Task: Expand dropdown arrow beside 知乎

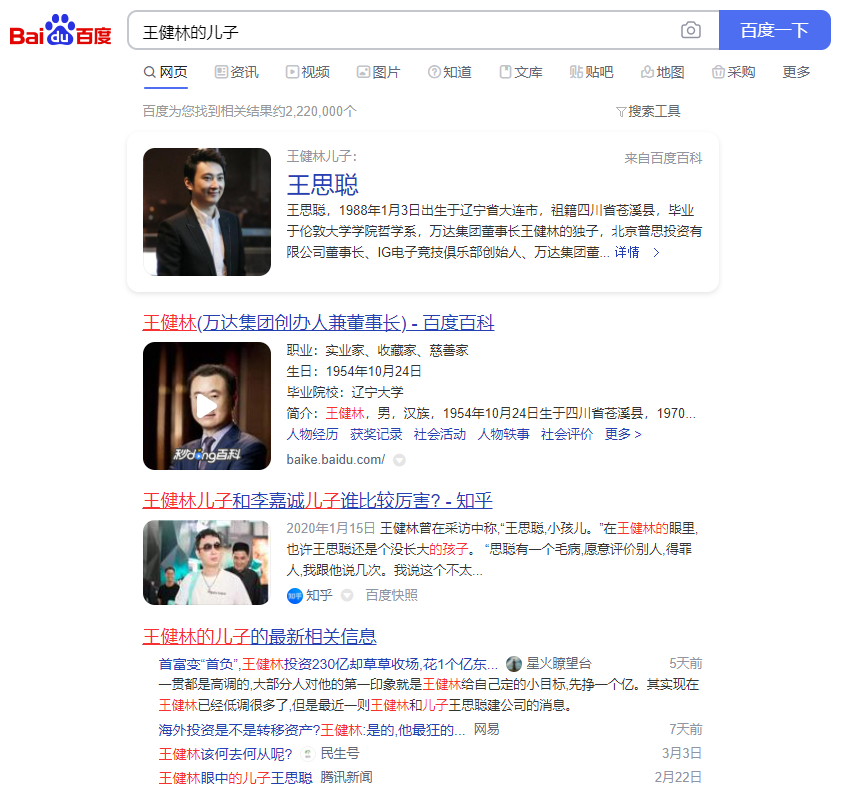Action: (x=347, y=596)
